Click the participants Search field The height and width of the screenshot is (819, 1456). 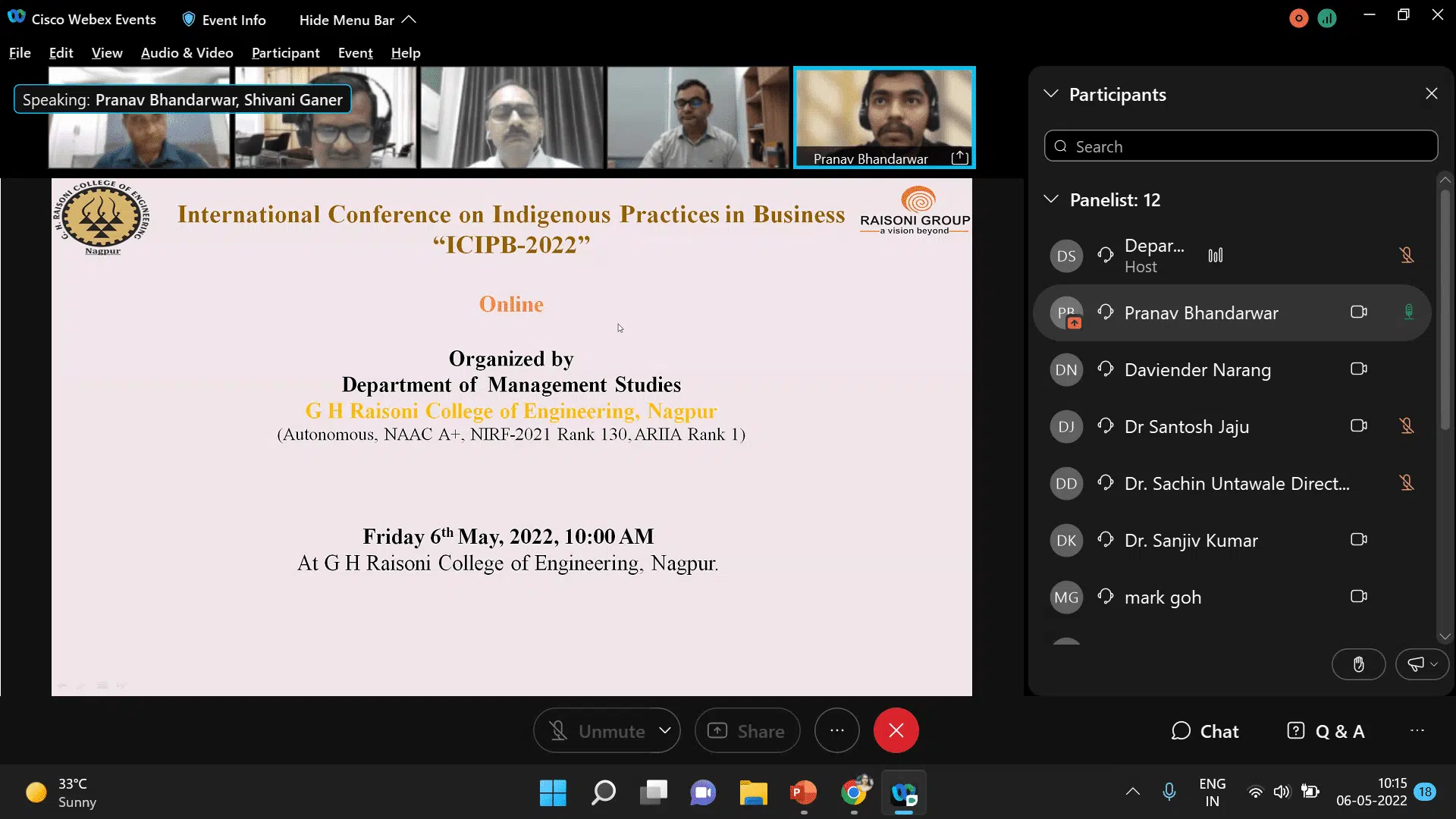pyautogui.click(x=1241, y=146)
